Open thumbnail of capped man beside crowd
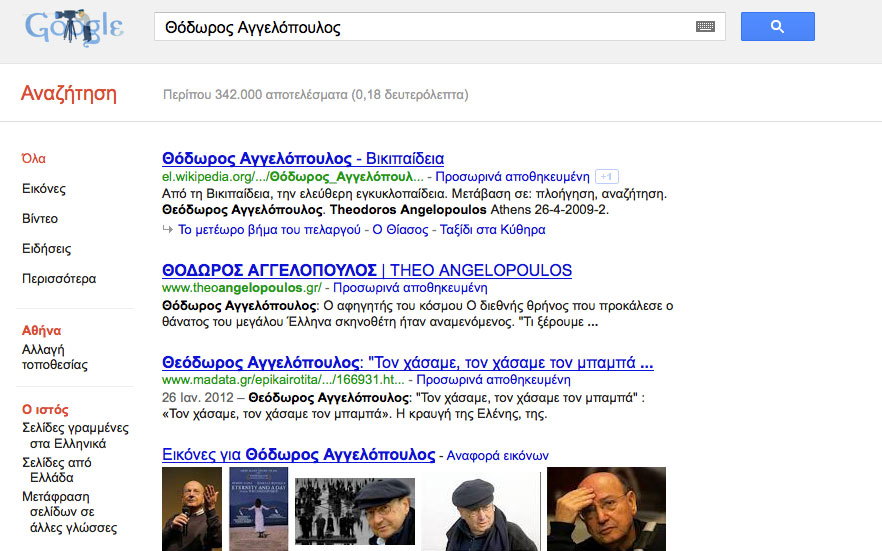The image size is (882, 551). [355, 511]
